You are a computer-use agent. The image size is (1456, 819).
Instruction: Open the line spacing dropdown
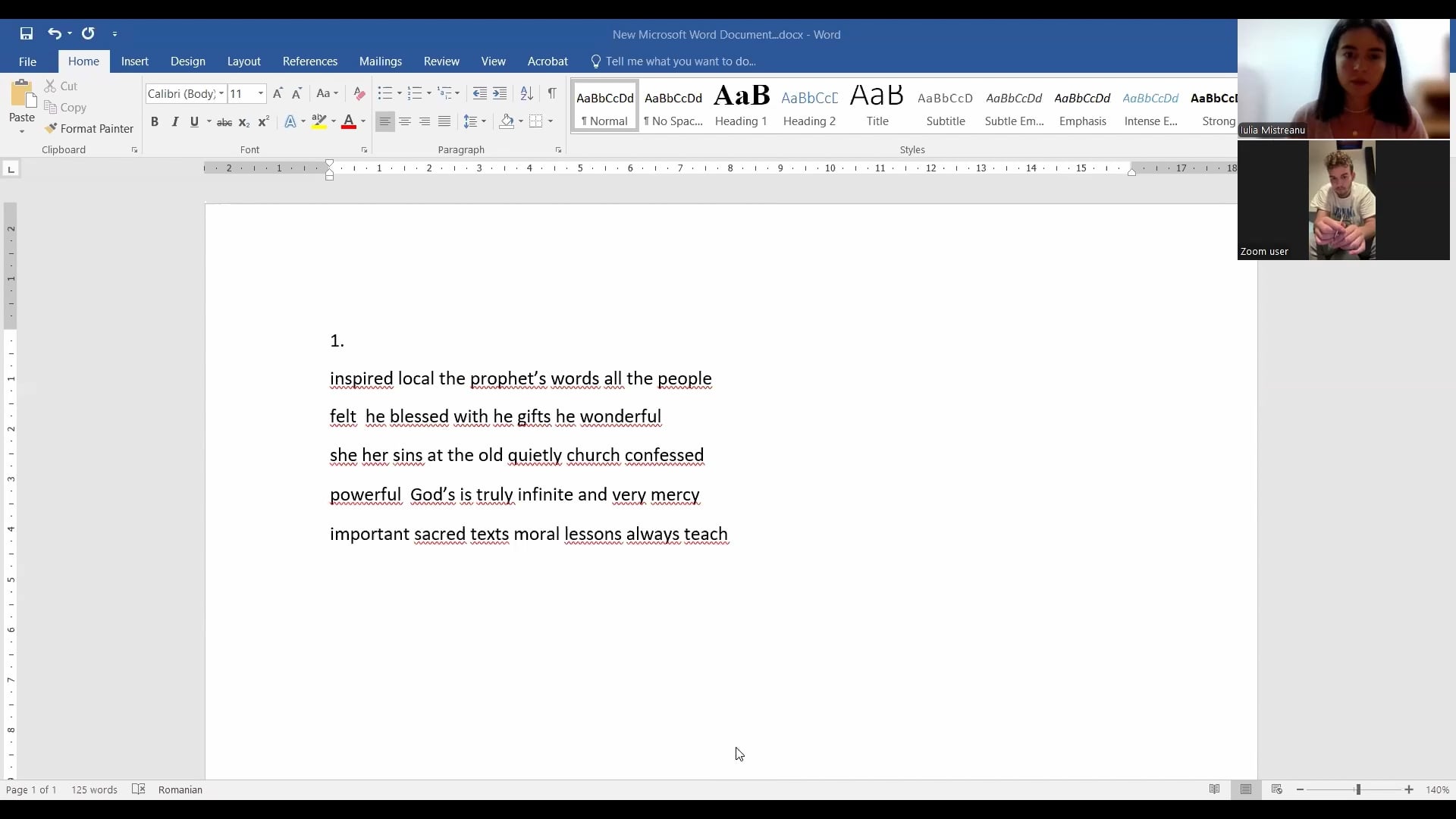coord(475,121)
